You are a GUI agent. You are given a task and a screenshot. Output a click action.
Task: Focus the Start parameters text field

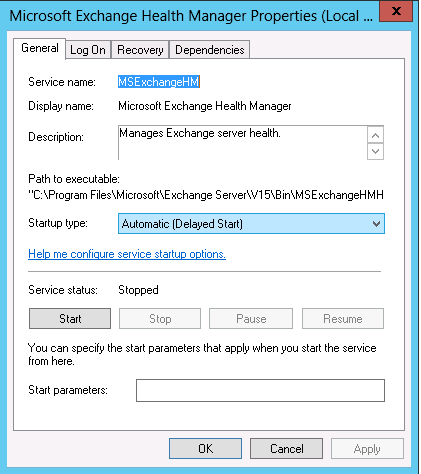point(260,390)
